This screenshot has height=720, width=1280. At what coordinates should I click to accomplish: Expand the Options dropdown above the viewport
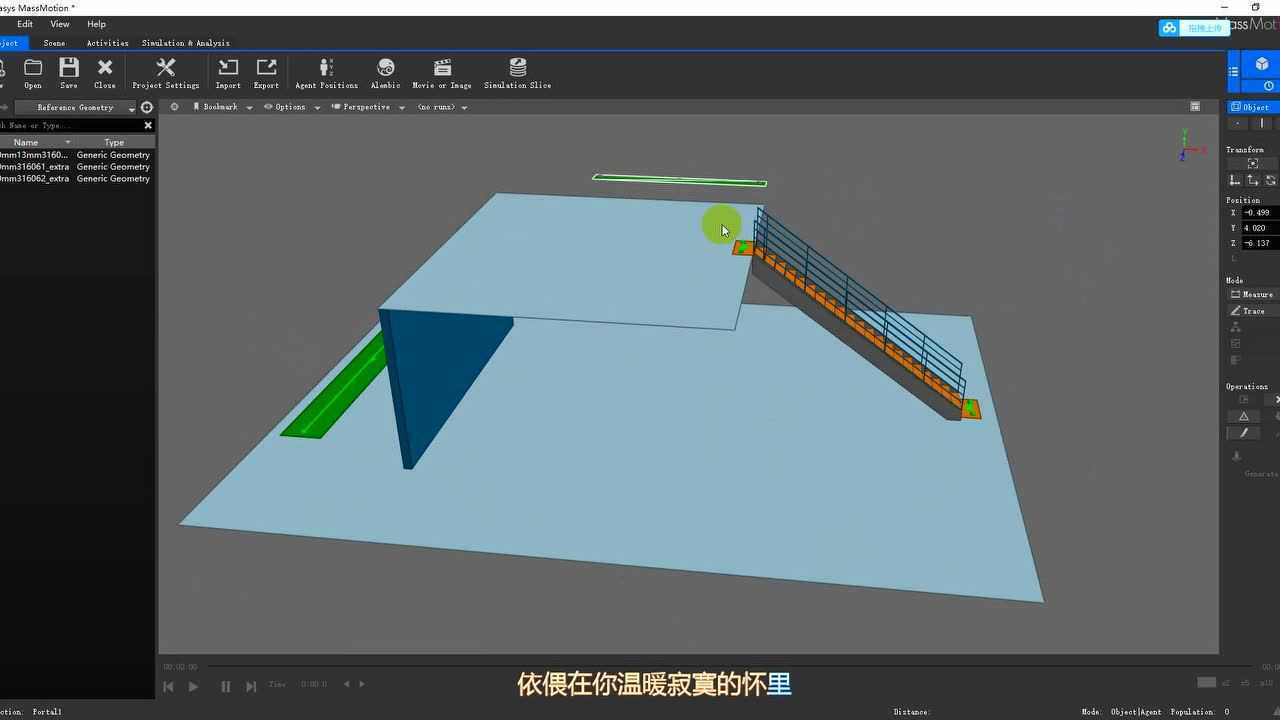pyautogui.click(x=289, y=106)
